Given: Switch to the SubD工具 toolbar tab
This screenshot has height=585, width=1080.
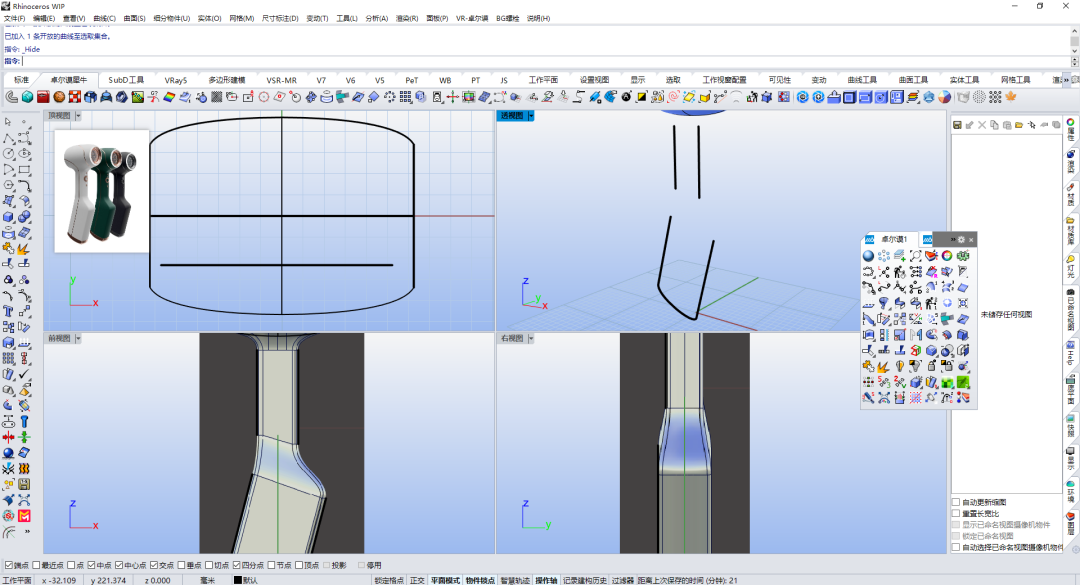Looking at the screenshot, I should pos(126,80).
